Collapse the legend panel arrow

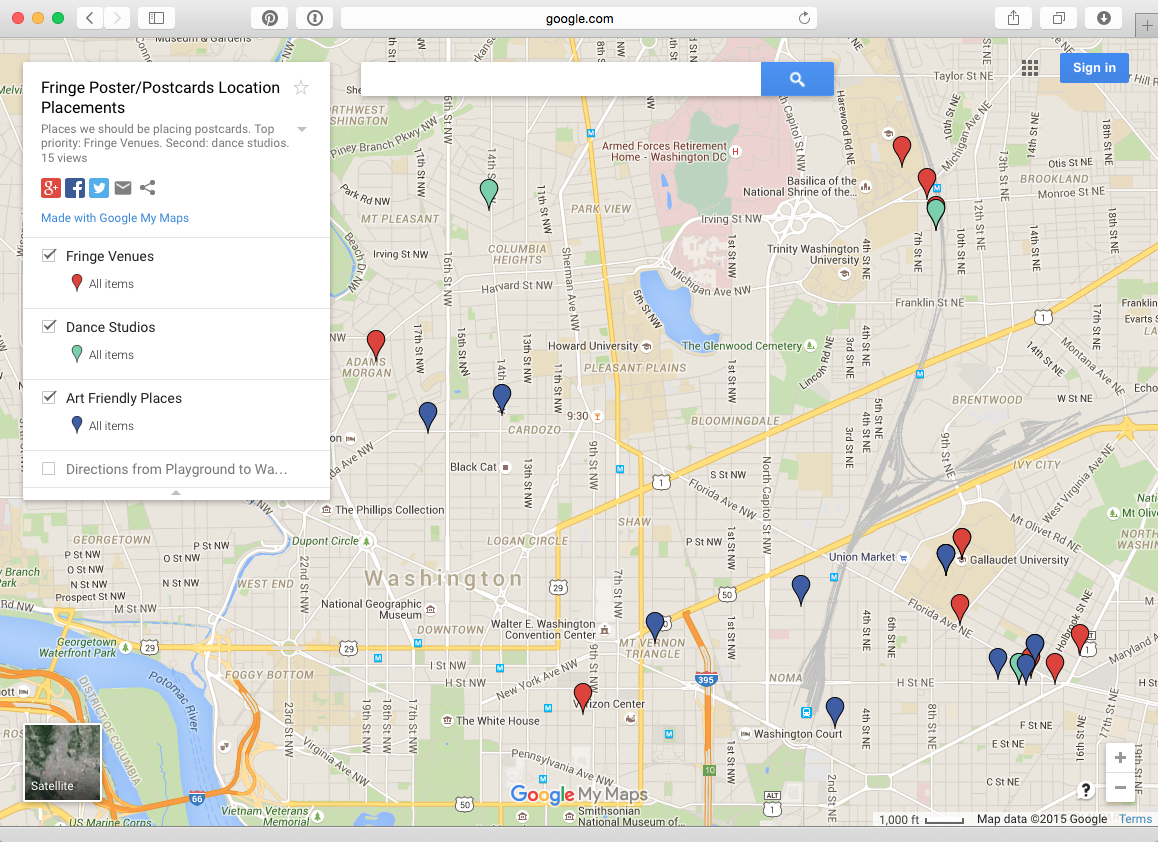tap(176, 492)
